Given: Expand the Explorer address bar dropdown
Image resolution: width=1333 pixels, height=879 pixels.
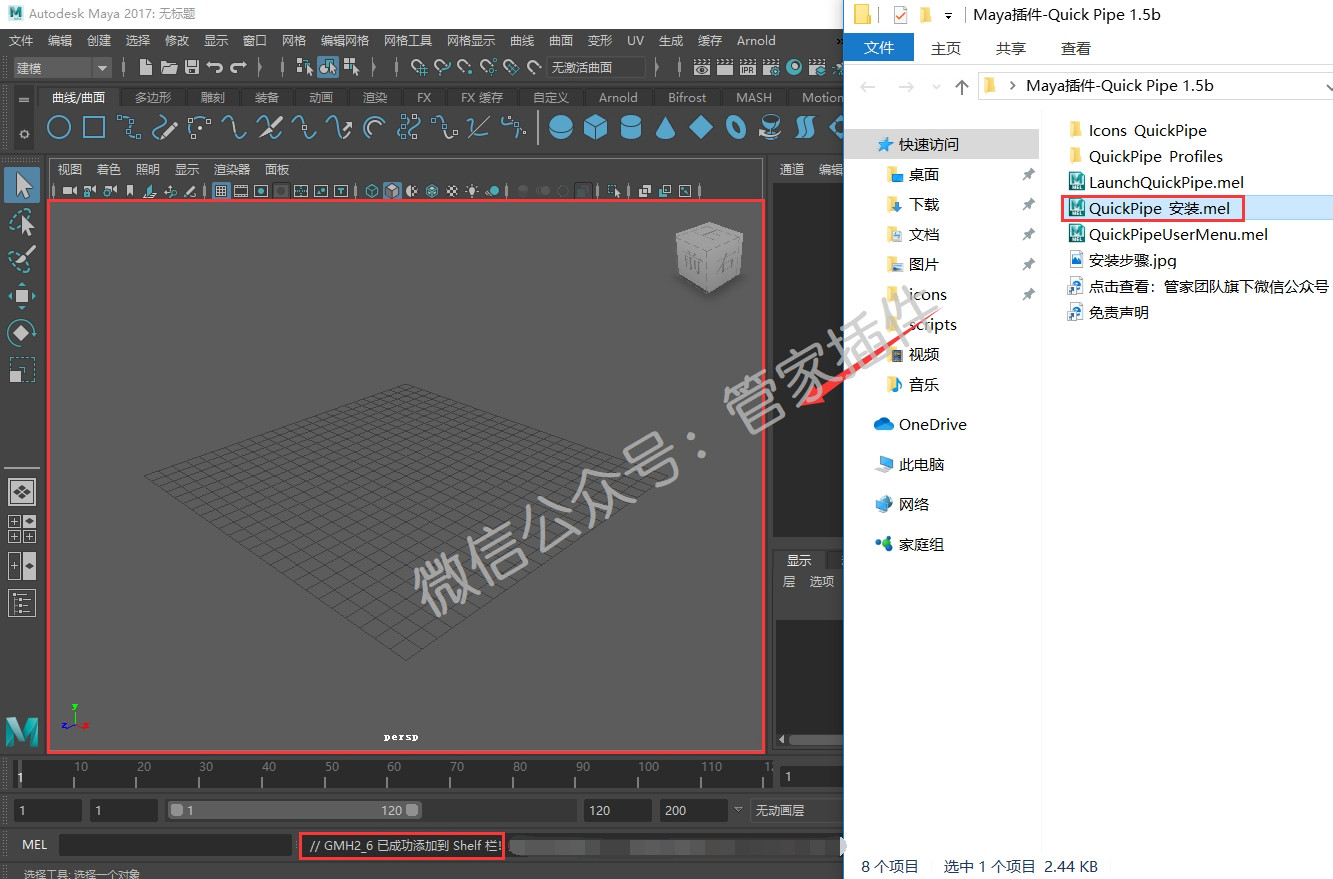Looking at the screenshot, I should (x=1324, y=86).
